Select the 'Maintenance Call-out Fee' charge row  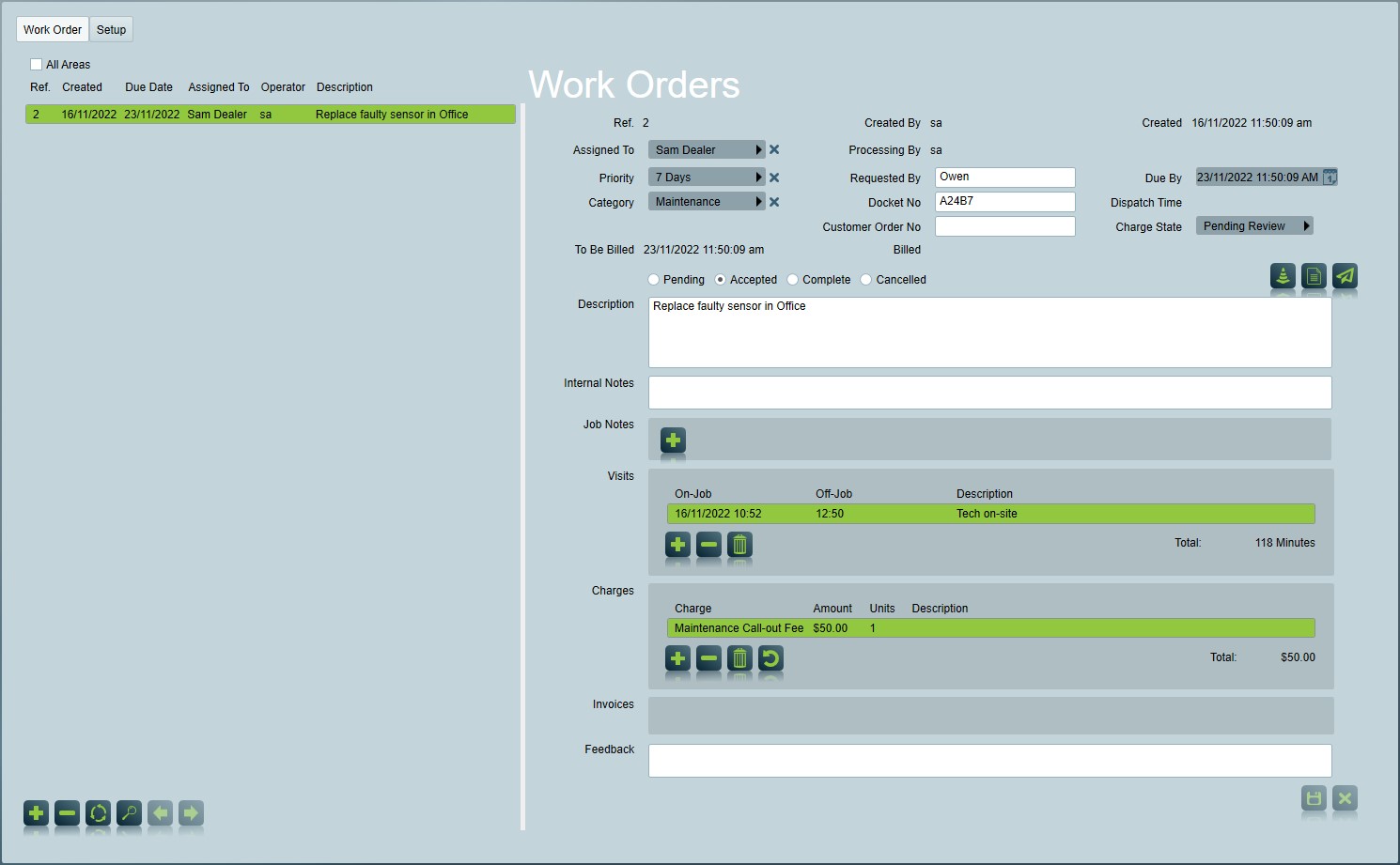coord(991,628)
